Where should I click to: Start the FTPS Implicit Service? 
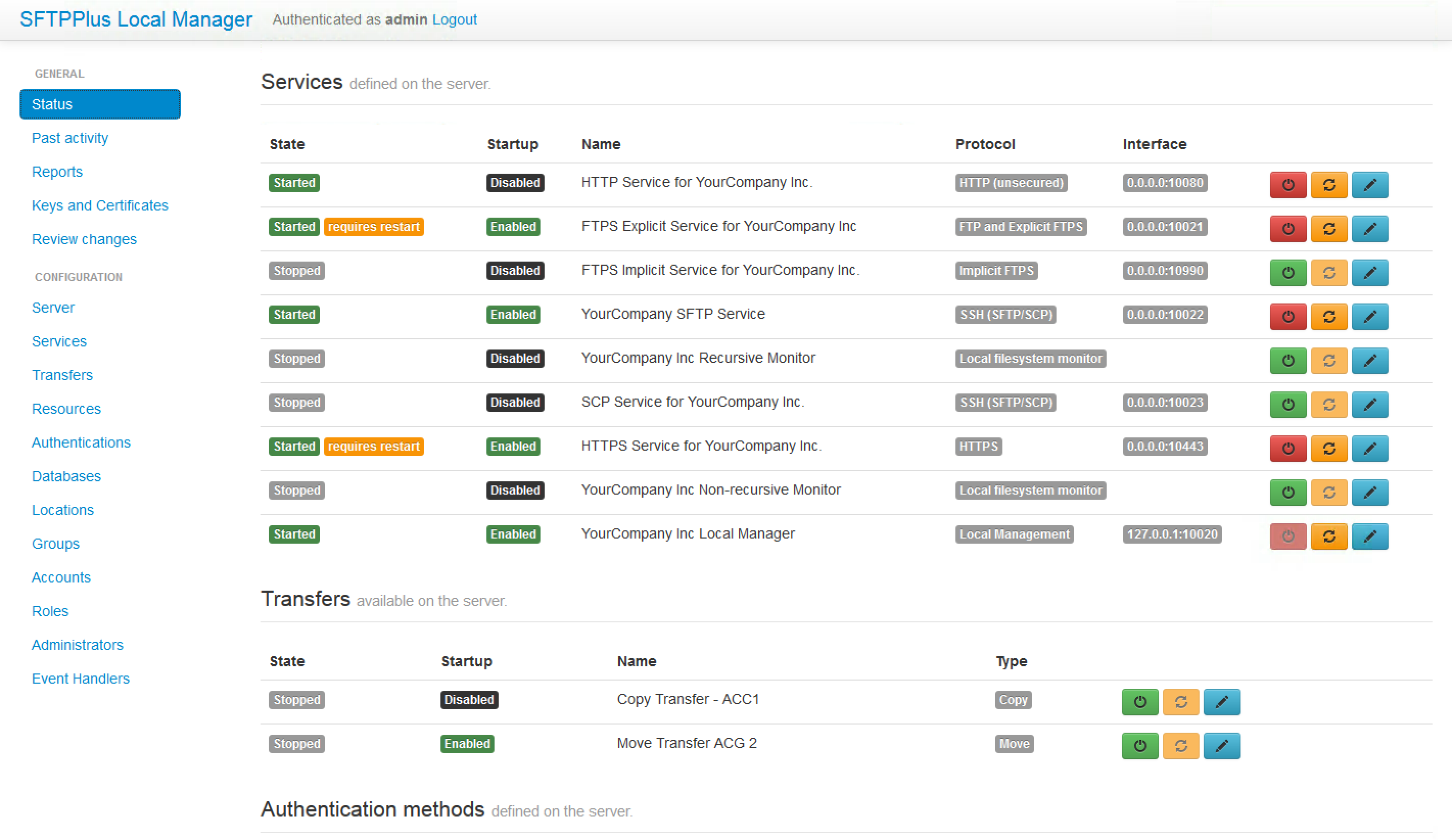pos(1288,272)
